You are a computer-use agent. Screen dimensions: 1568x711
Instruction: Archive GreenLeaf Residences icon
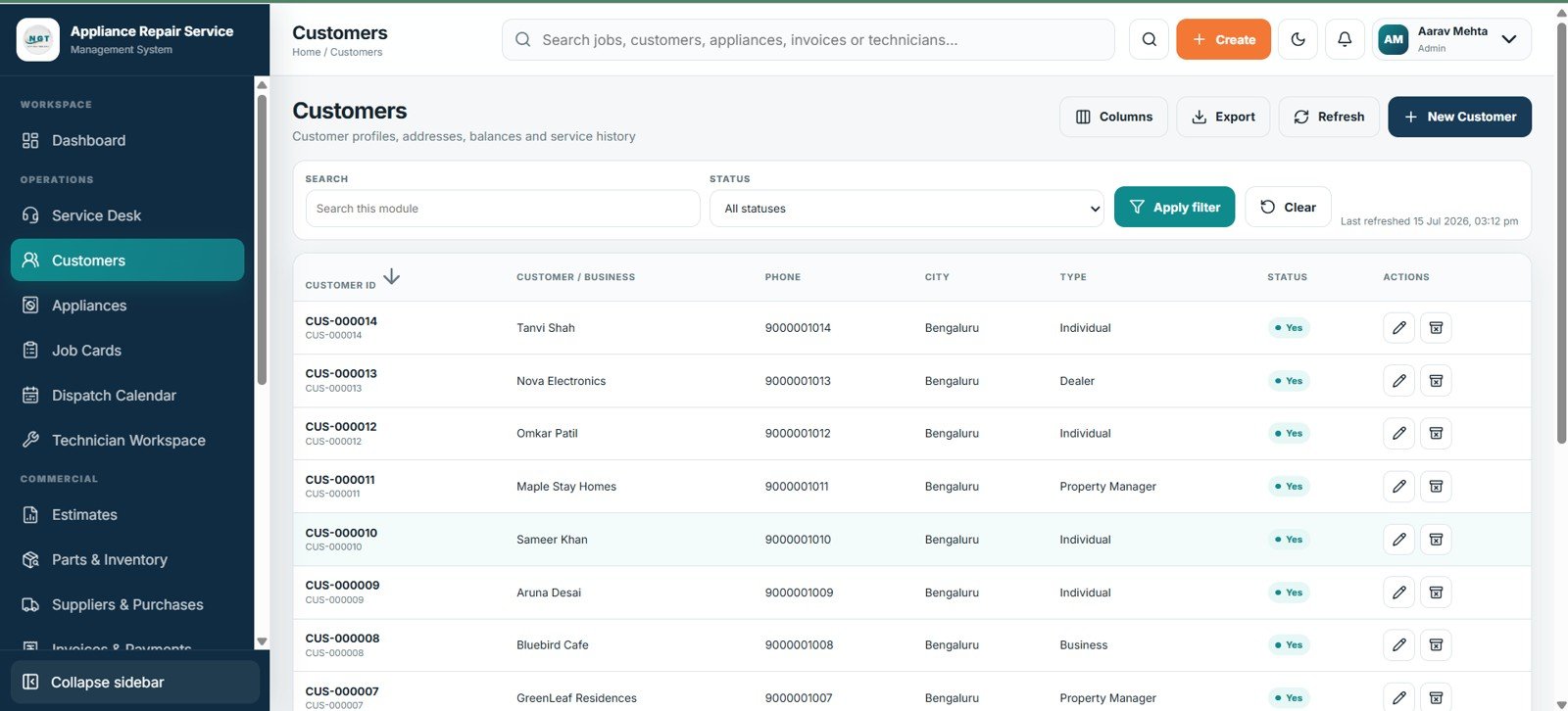pyautogui.click(x=1436, y=697)
